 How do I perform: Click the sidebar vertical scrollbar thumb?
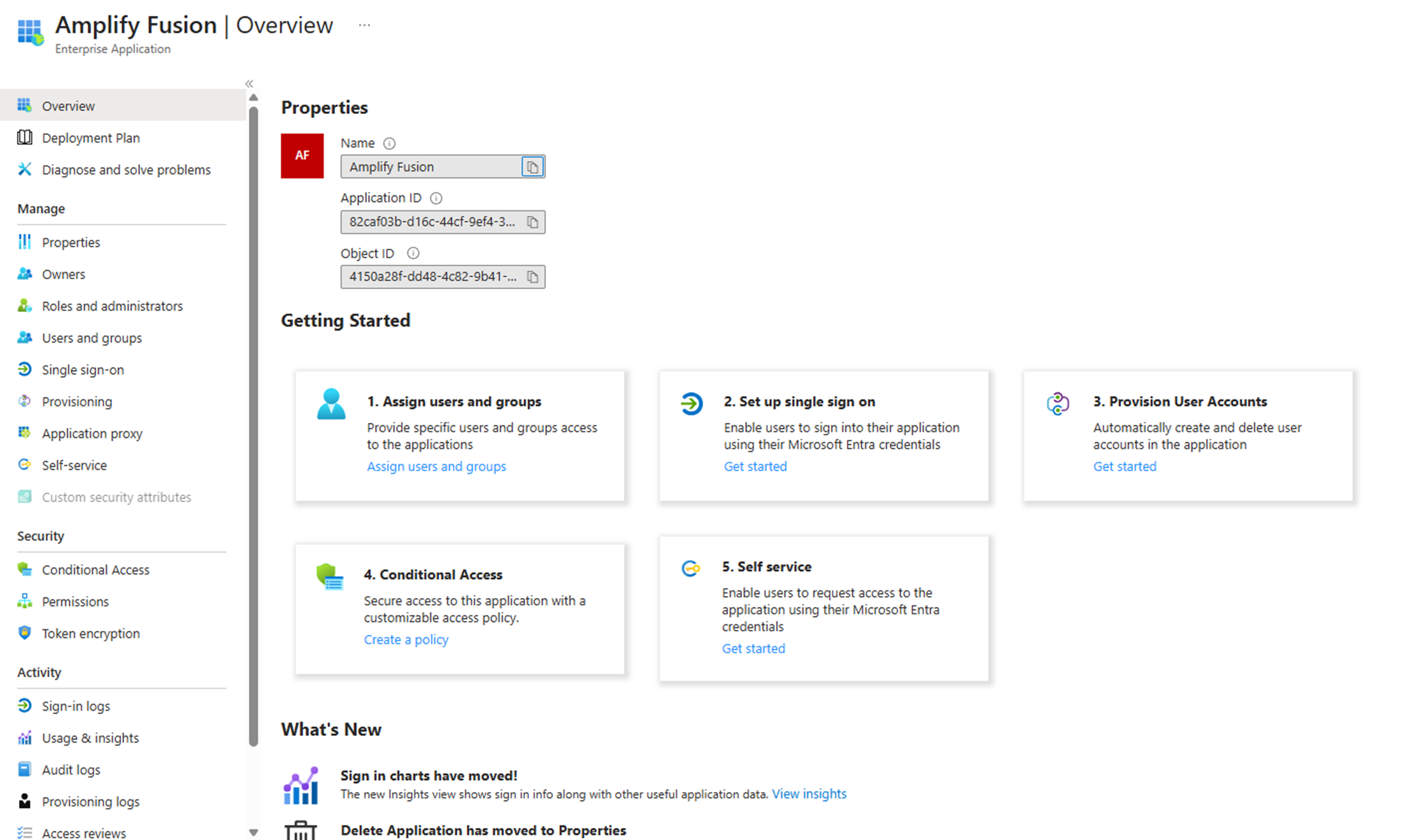click(253, 426)
